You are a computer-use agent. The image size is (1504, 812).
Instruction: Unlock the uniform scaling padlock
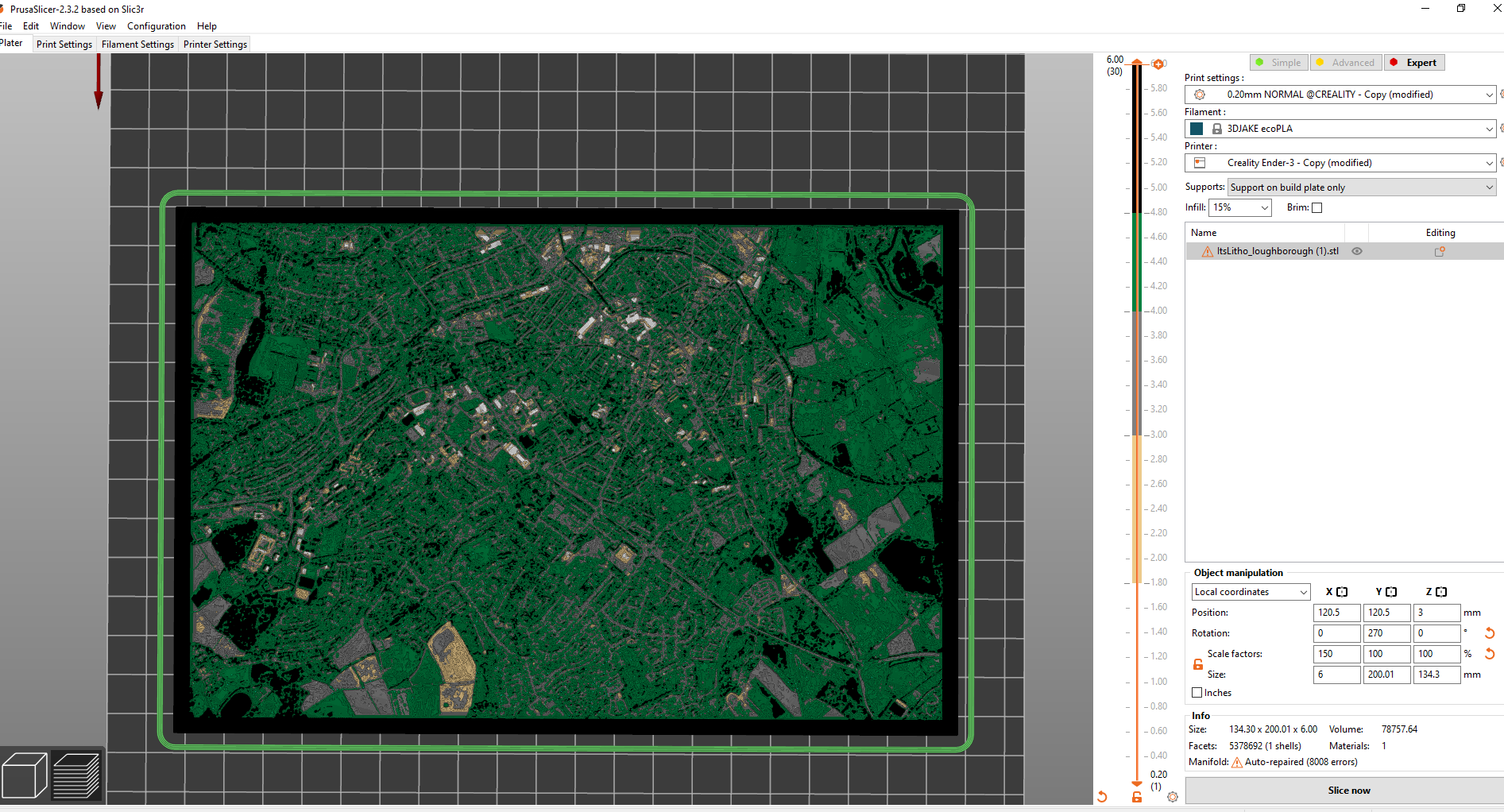point(1197,664)
